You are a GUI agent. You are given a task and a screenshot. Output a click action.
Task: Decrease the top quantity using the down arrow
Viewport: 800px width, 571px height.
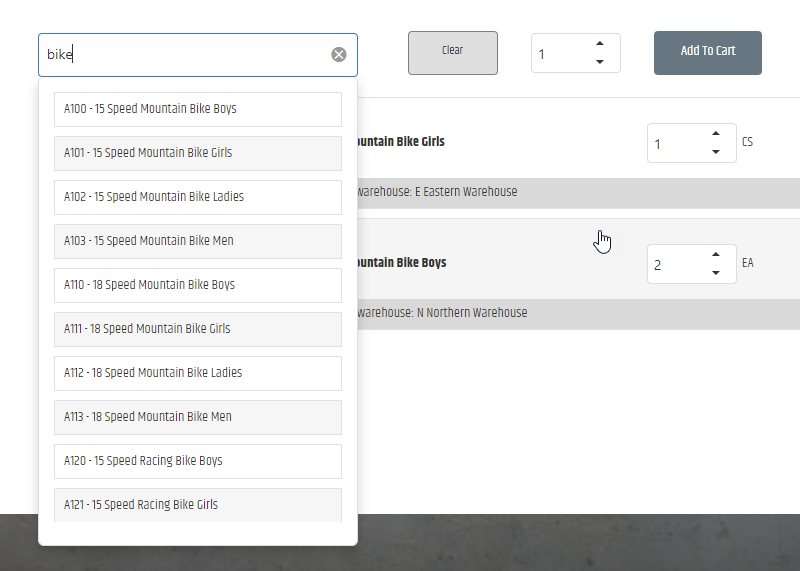tap(600, 62)
